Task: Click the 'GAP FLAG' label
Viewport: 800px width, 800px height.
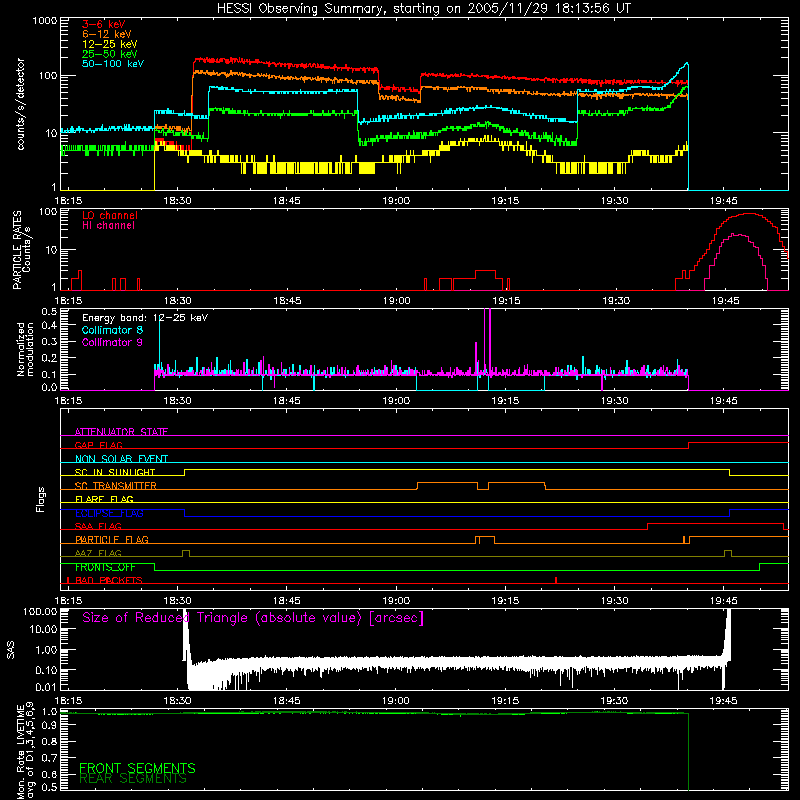Action: pos(98,445)
